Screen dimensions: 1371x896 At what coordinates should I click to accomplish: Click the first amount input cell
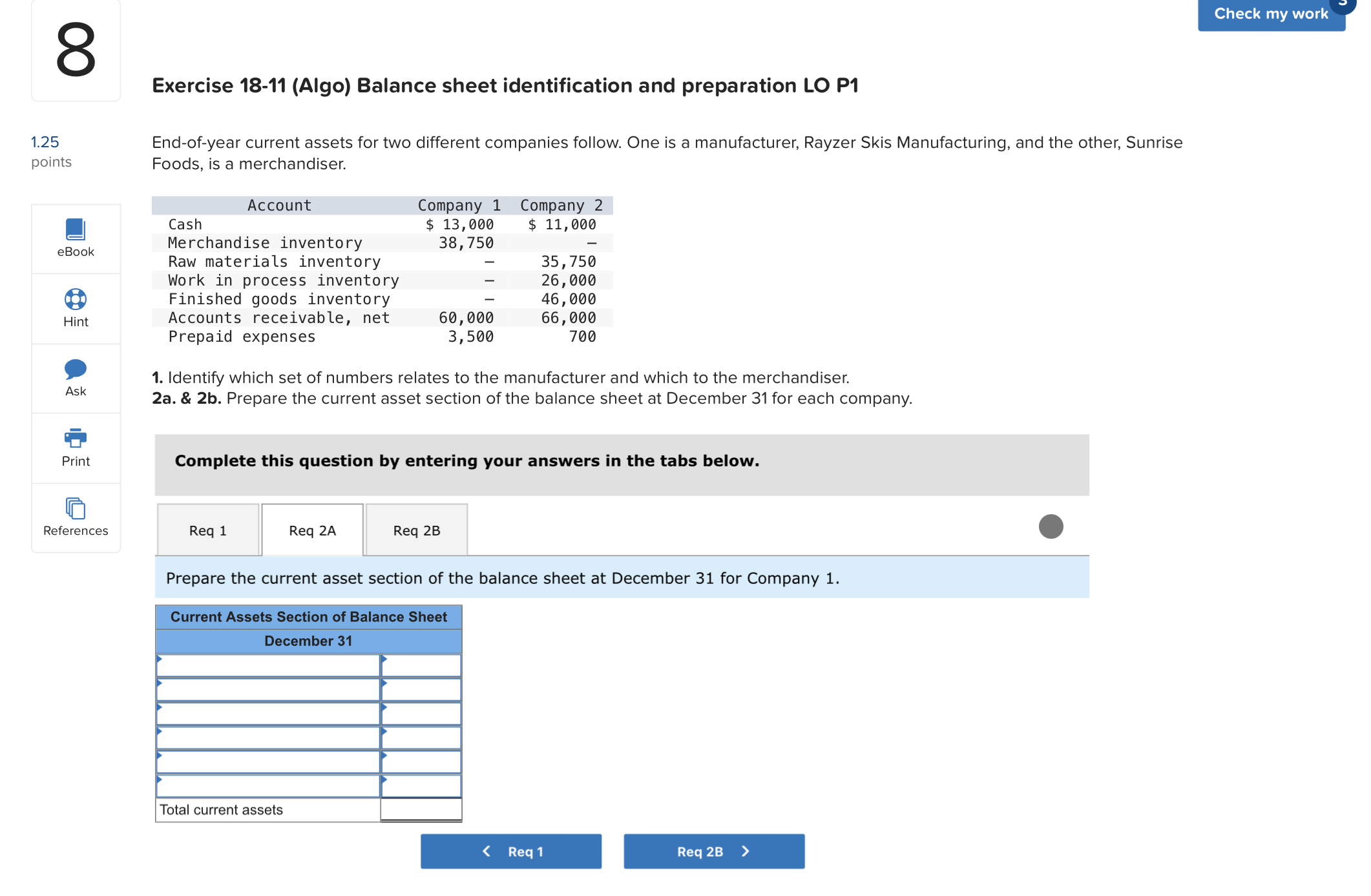point(421,664)
